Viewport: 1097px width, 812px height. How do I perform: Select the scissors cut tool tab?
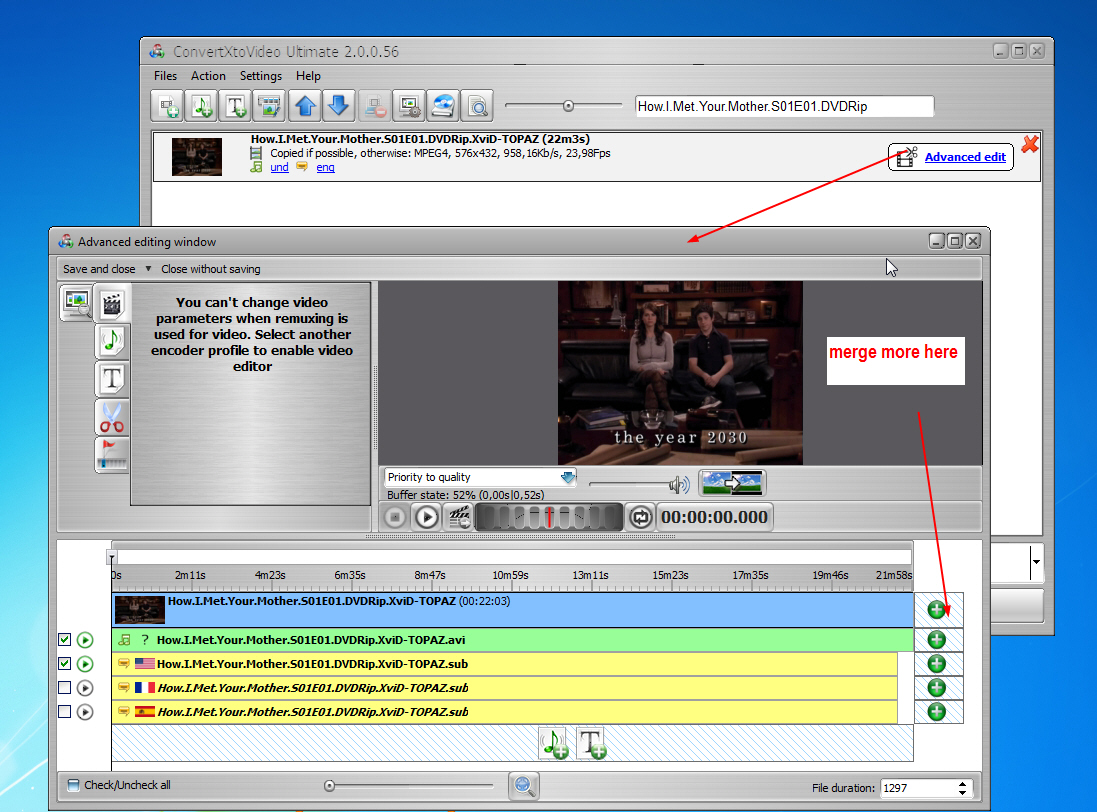pyautogui.click(x=112, y=417)
